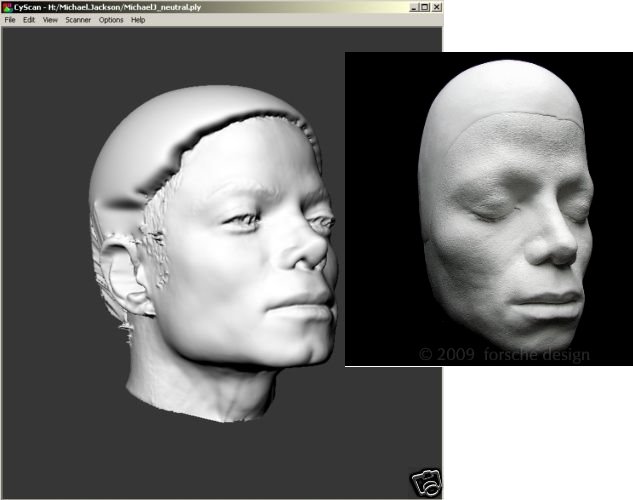The image size is (633, 500).
Task: Close the CyScan window
Action: [436, 7]
